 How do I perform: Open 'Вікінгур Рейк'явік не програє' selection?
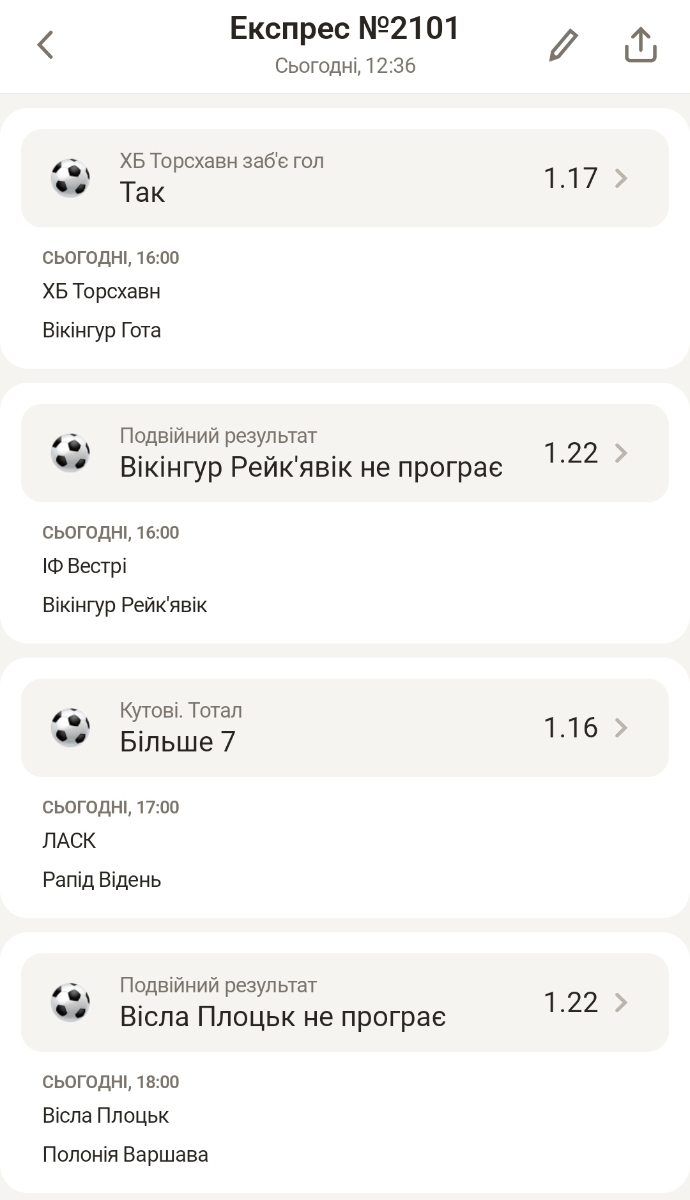coord(311,467)
